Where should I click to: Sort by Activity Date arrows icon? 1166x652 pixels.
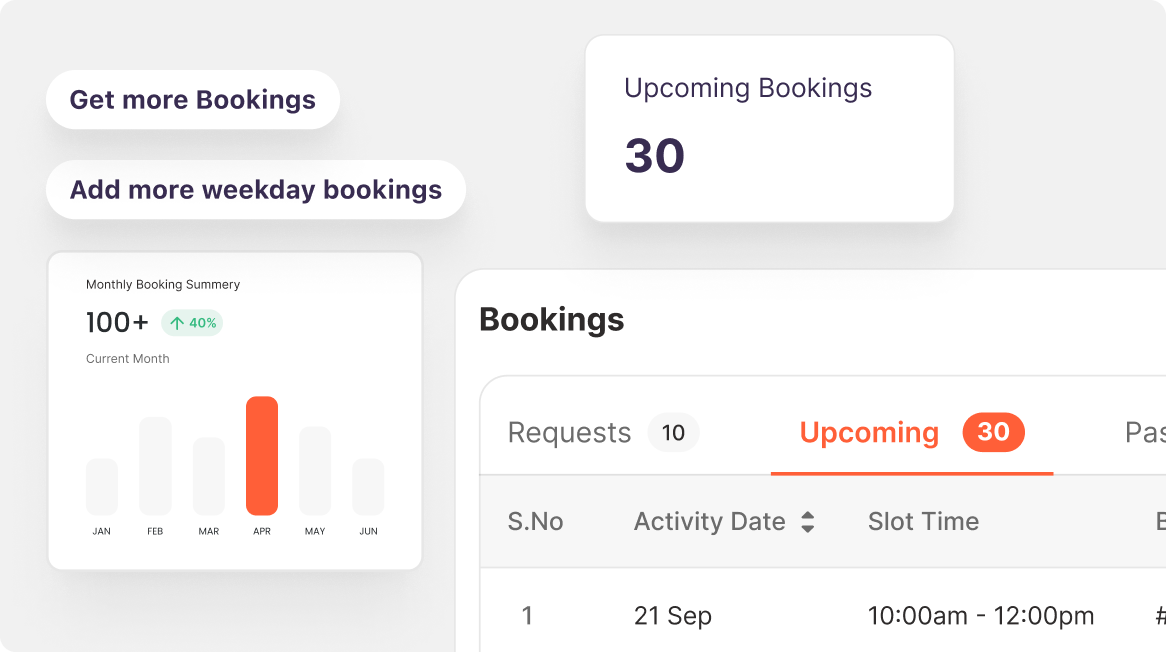pyautogui.click(x=808, y=522)
